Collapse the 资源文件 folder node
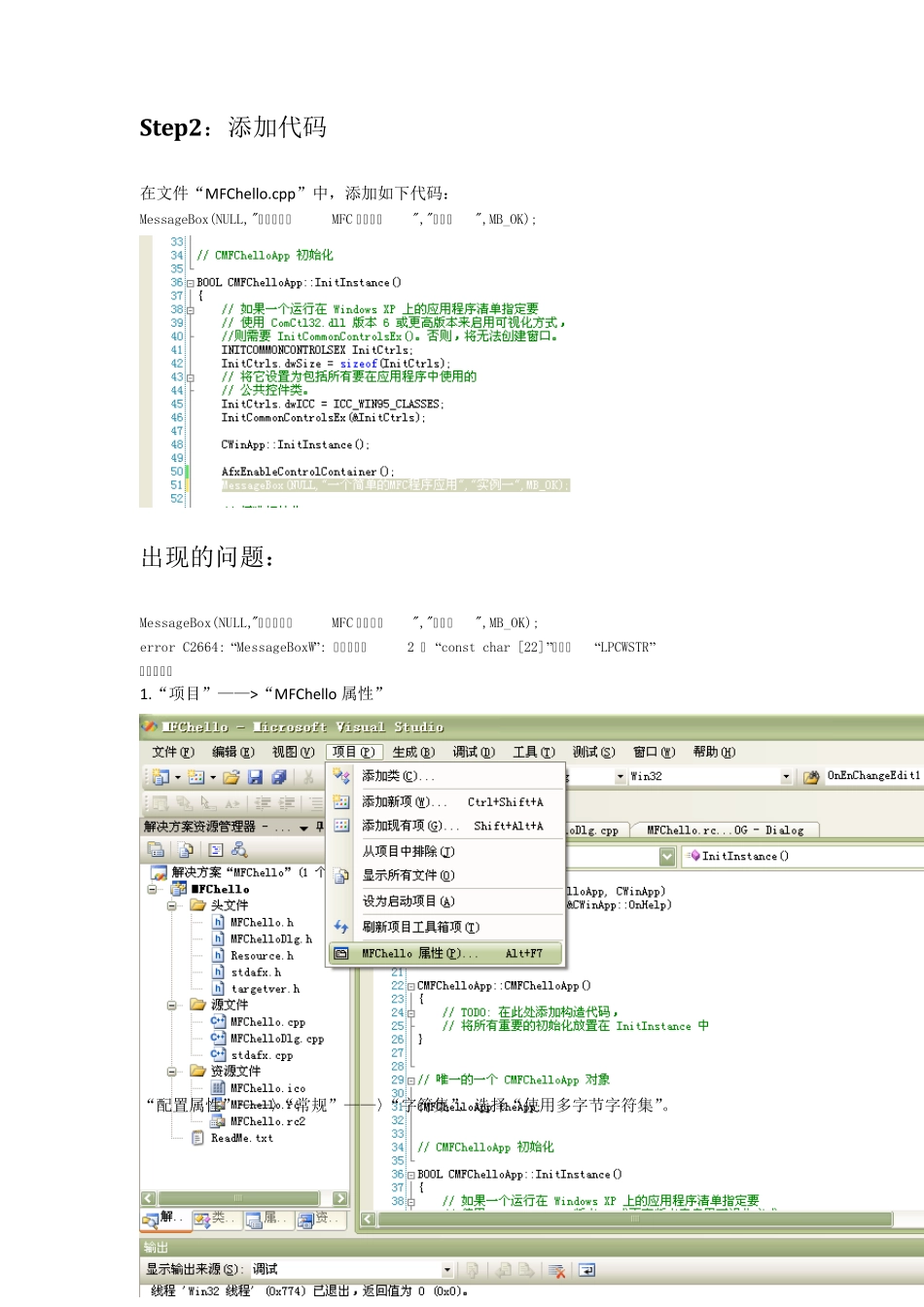 [171, 1071]
